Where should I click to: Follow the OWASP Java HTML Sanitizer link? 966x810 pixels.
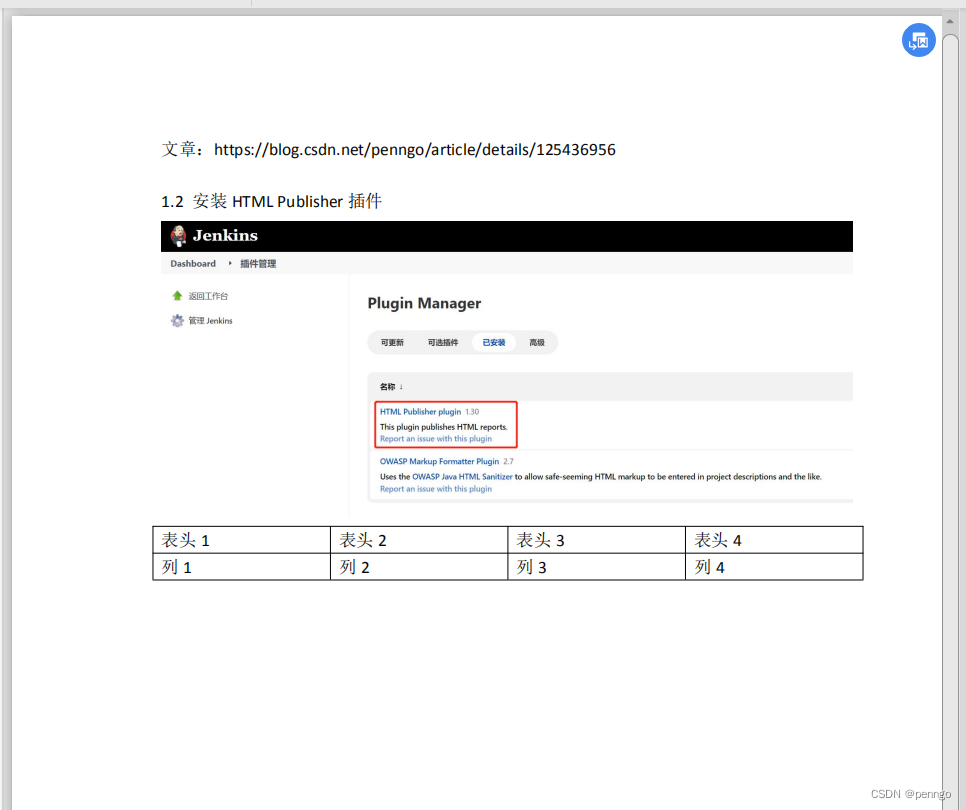coord(462,476)
